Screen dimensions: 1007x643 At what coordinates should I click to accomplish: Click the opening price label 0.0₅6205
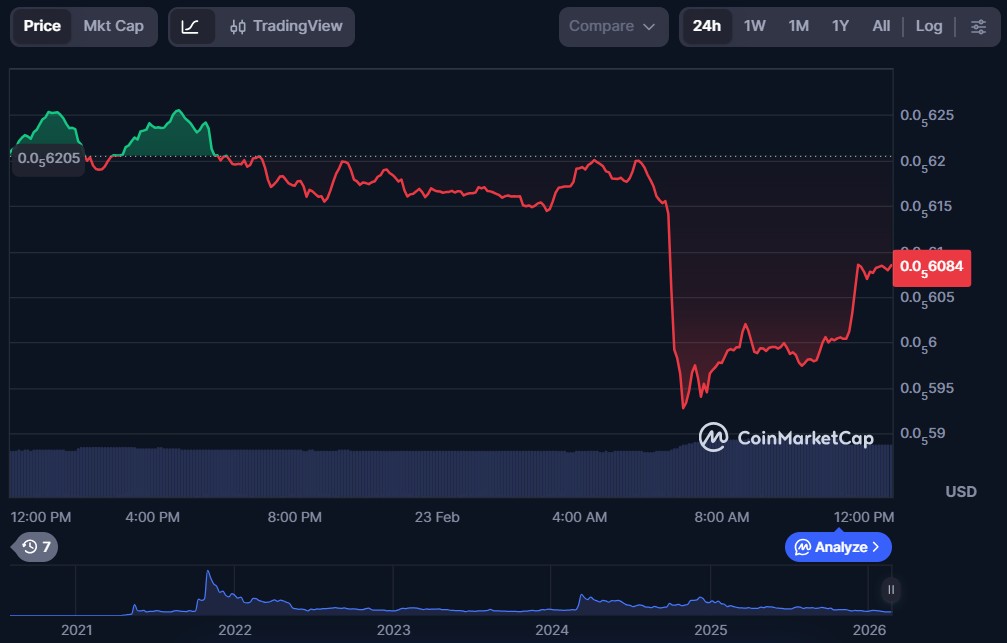[48, 158]
